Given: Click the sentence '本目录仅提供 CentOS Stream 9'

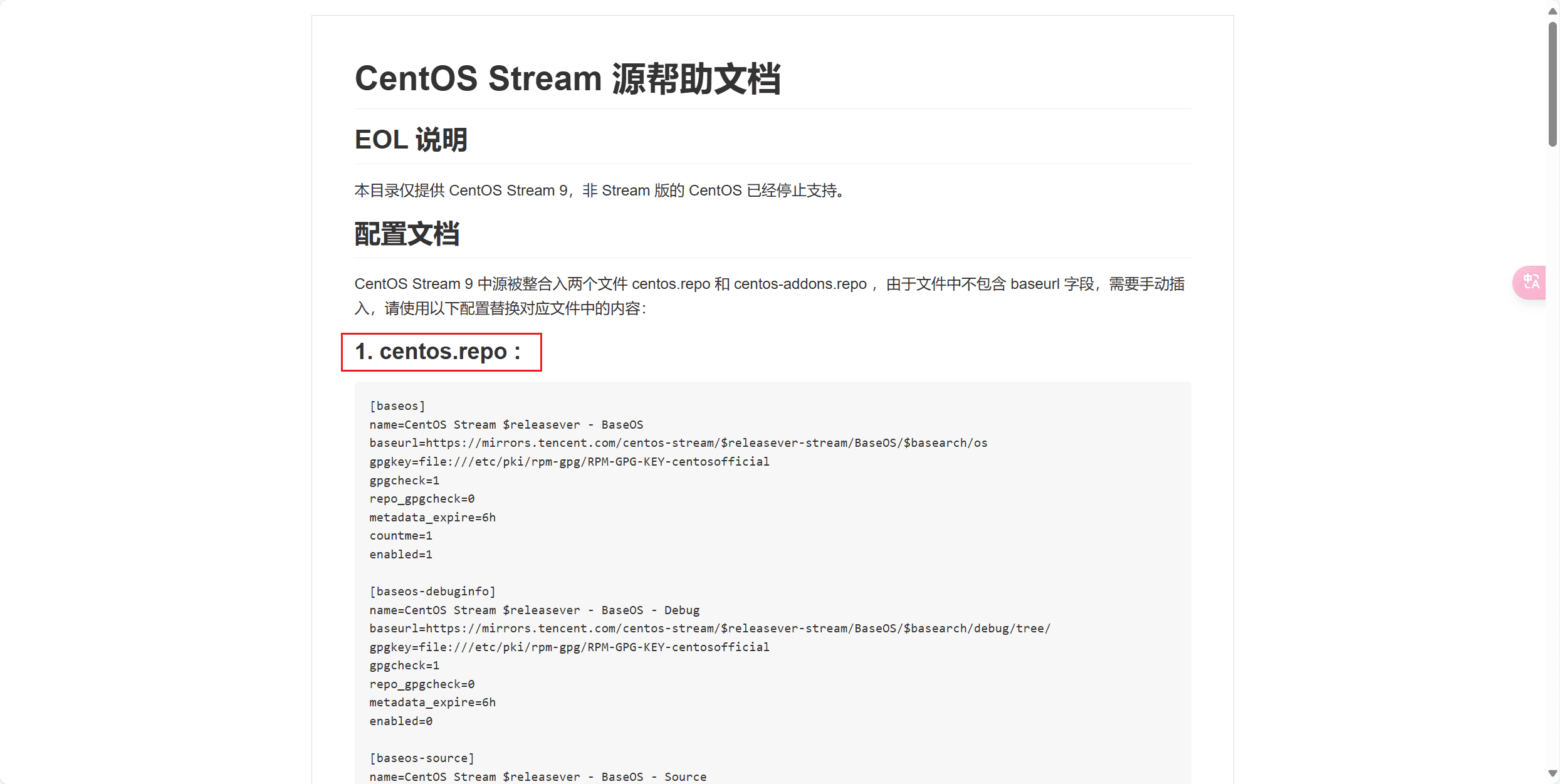Looking at the screenshot, I should [461, 191].
